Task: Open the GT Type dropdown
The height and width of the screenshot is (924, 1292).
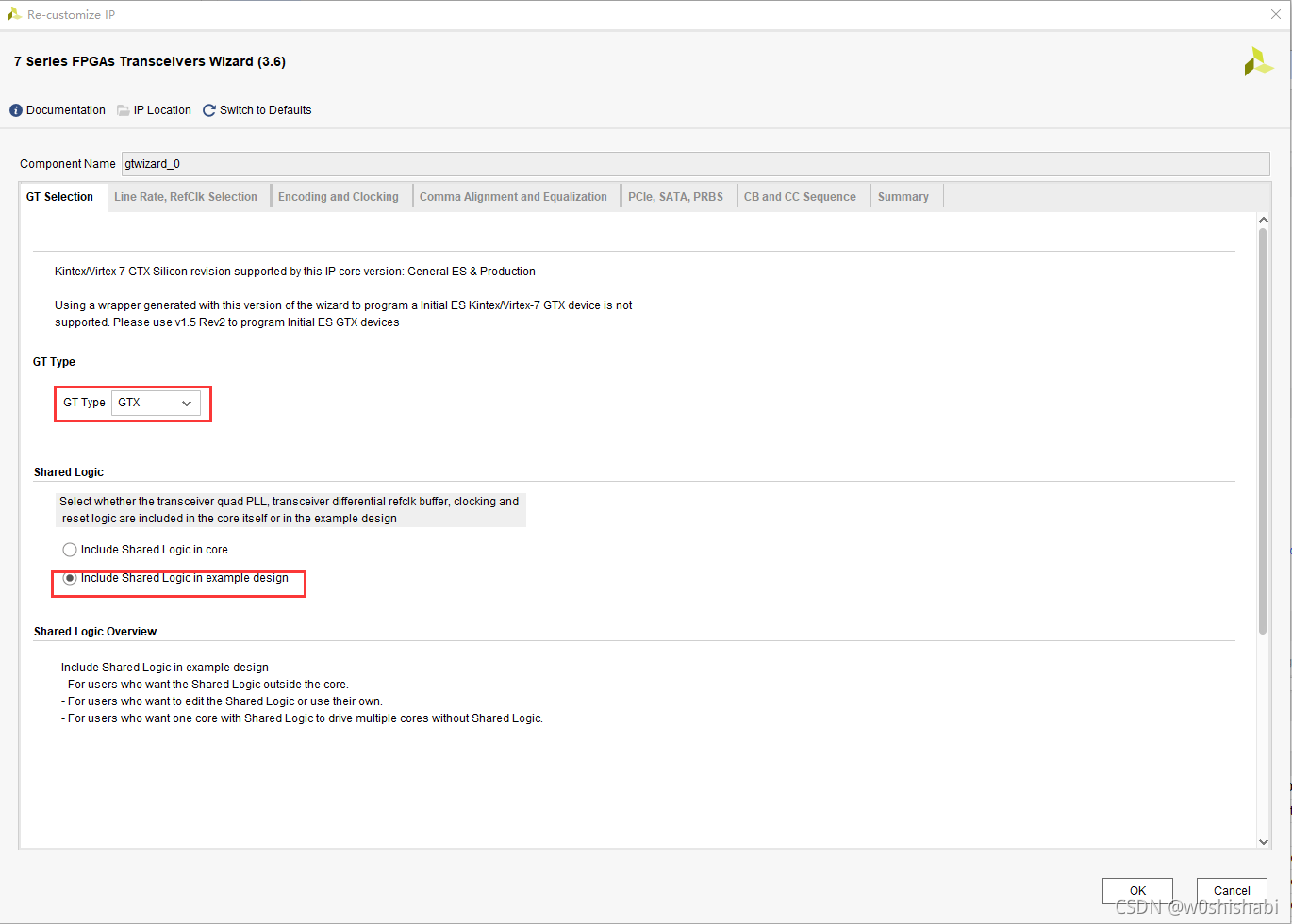Action: pyautogui.click(x=156, y=403)
